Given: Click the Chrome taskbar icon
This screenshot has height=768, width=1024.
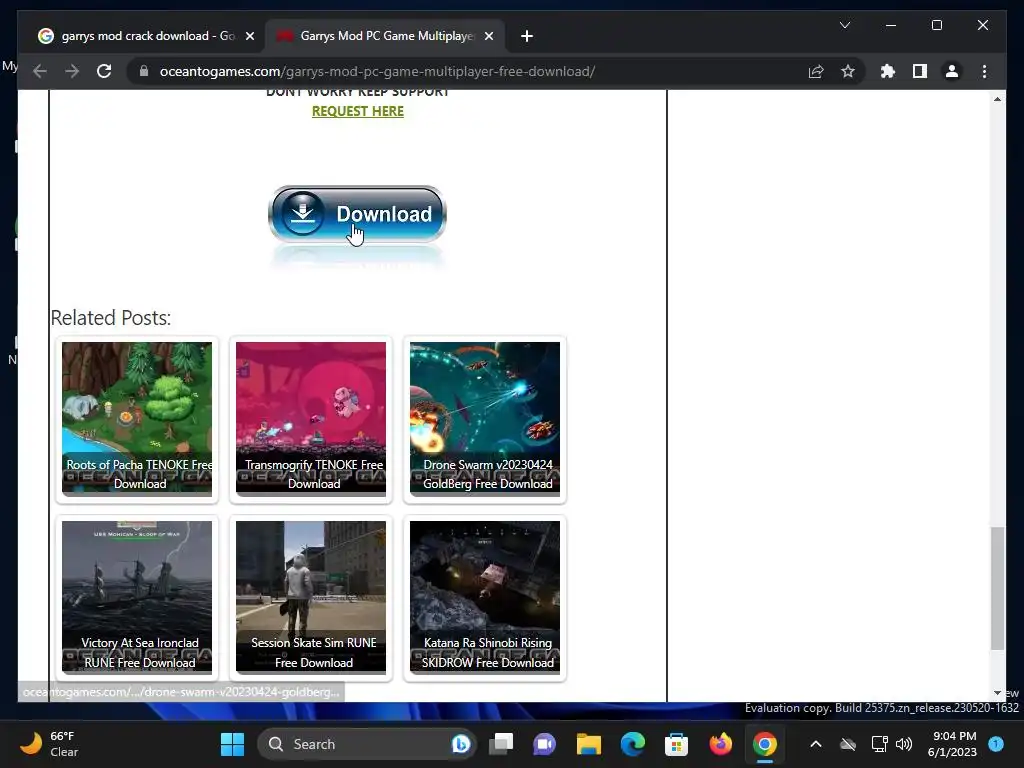Looking at the screenshot, I should (x=764, y=744).
